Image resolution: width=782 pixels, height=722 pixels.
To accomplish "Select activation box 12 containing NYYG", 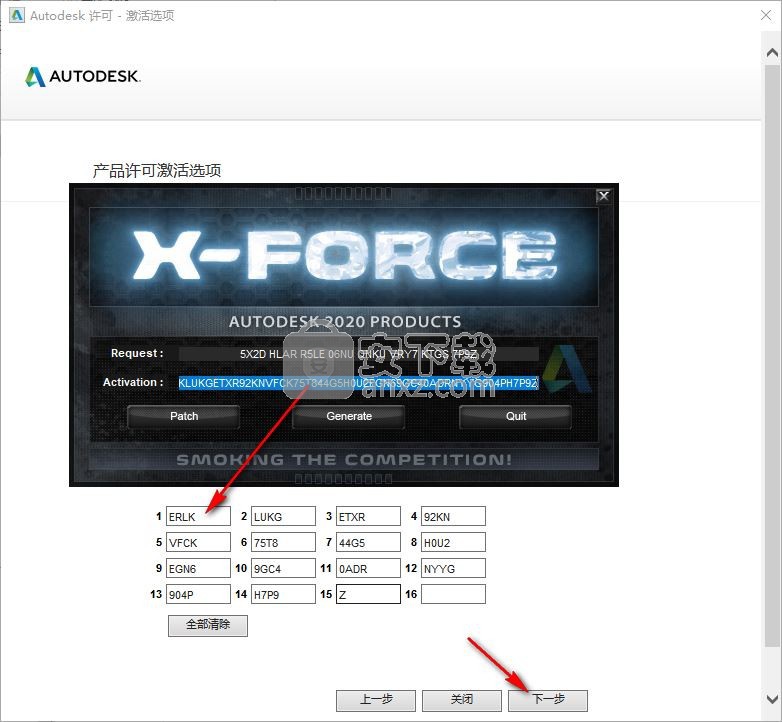I will point(453,568).
